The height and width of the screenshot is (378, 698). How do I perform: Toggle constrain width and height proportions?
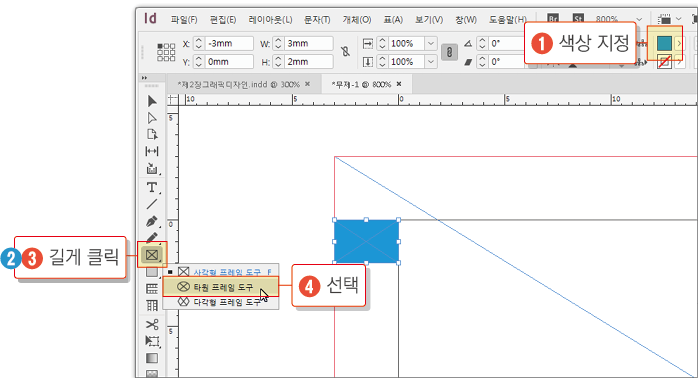pos(345,52)
